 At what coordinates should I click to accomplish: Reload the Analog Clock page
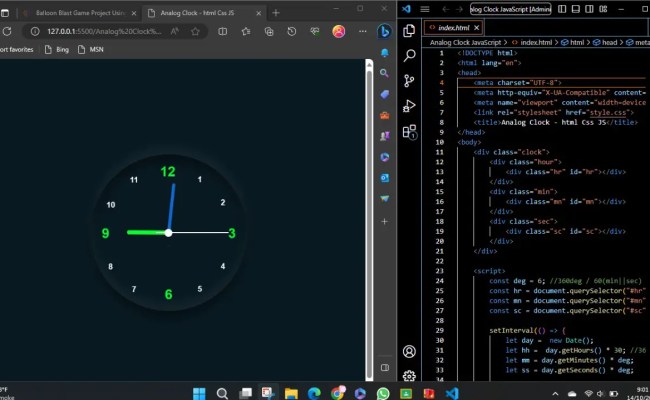click(7, 31)
